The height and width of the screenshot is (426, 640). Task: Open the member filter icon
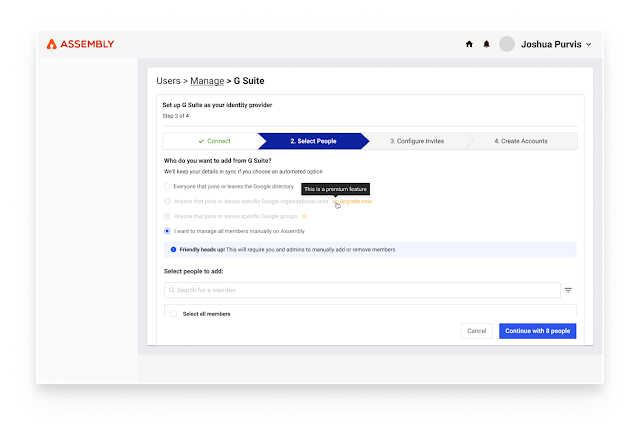[568, 290]
